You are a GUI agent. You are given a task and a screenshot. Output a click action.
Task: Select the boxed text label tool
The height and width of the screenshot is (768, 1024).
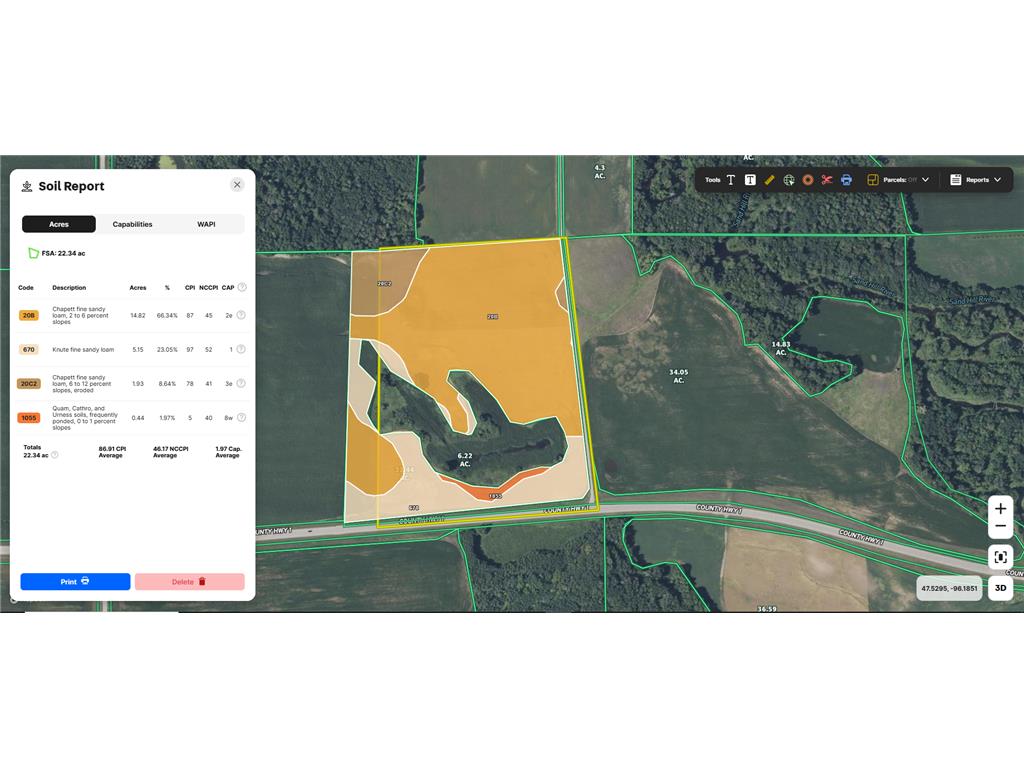750,180
